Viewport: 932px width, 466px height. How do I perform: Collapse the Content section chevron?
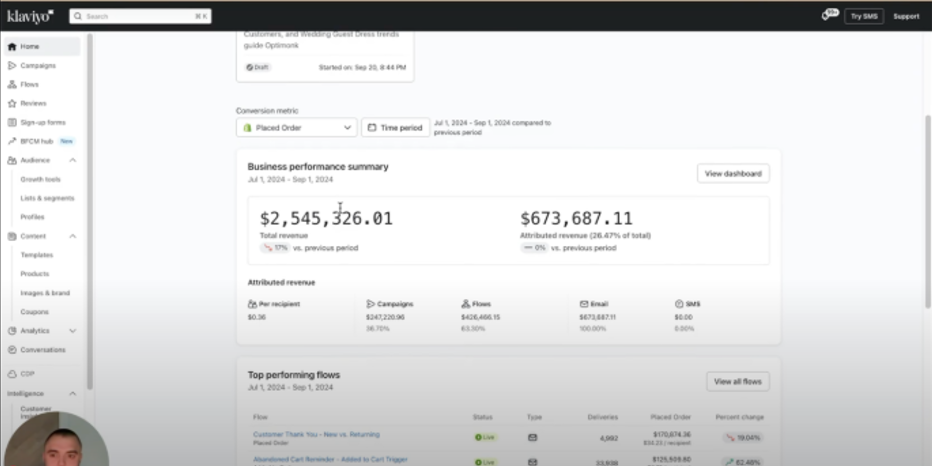[73, 236]
